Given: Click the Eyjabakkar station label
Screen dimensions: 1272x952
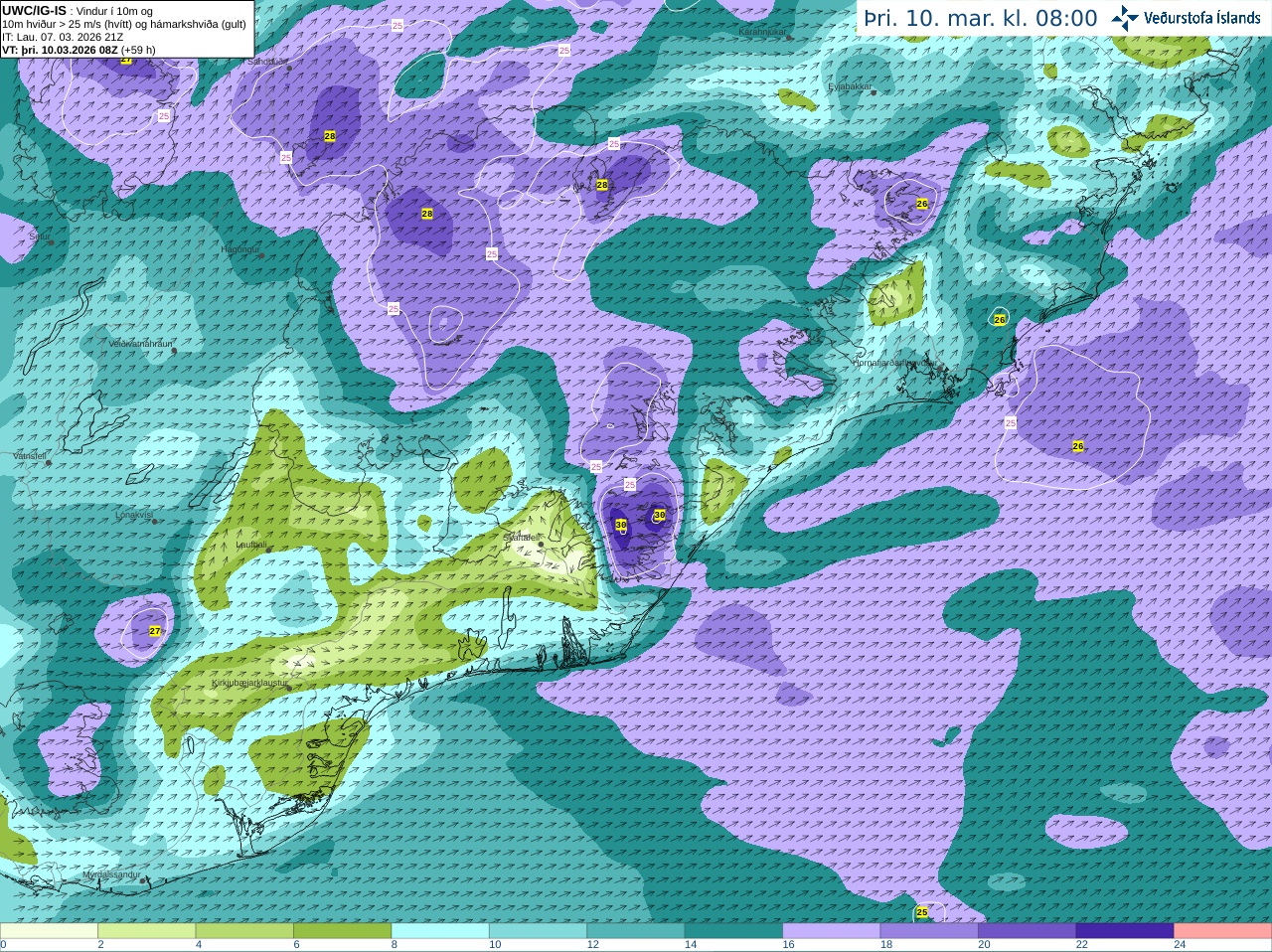Looking at the screenshot, I should click(x=850, y=86).
